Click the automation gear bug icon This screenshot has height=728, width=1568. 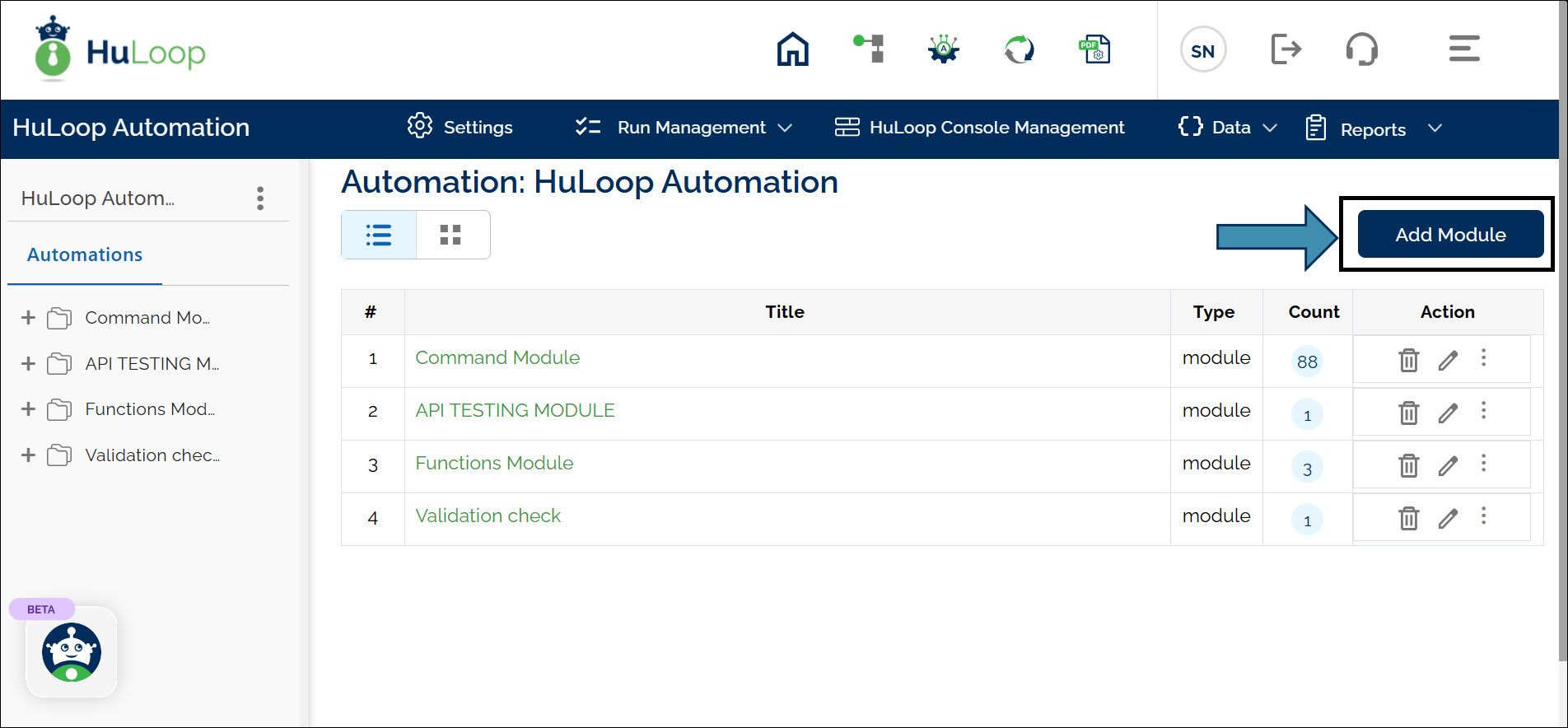click(x=944, y=49)
